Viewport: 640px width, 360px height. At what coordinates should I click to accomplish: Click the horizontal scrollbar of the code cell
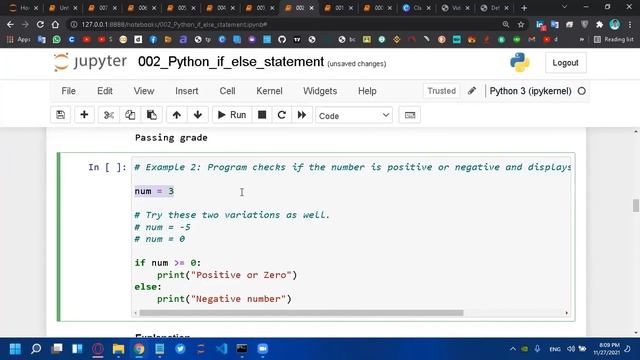301,313
